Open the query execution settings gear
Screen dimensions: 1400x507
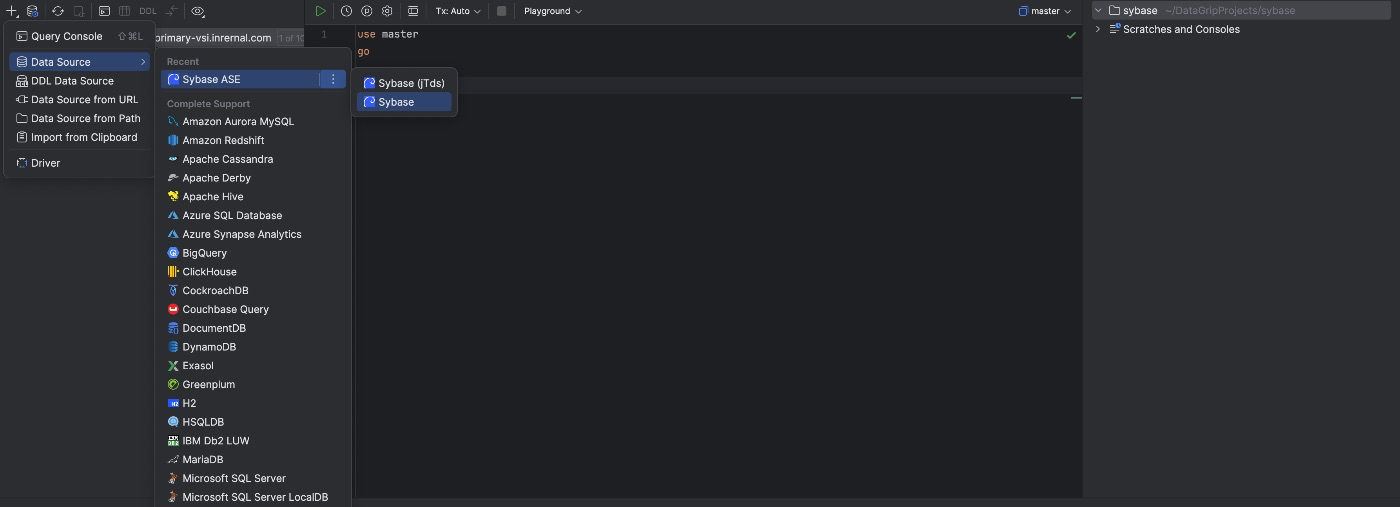point(387,11)
